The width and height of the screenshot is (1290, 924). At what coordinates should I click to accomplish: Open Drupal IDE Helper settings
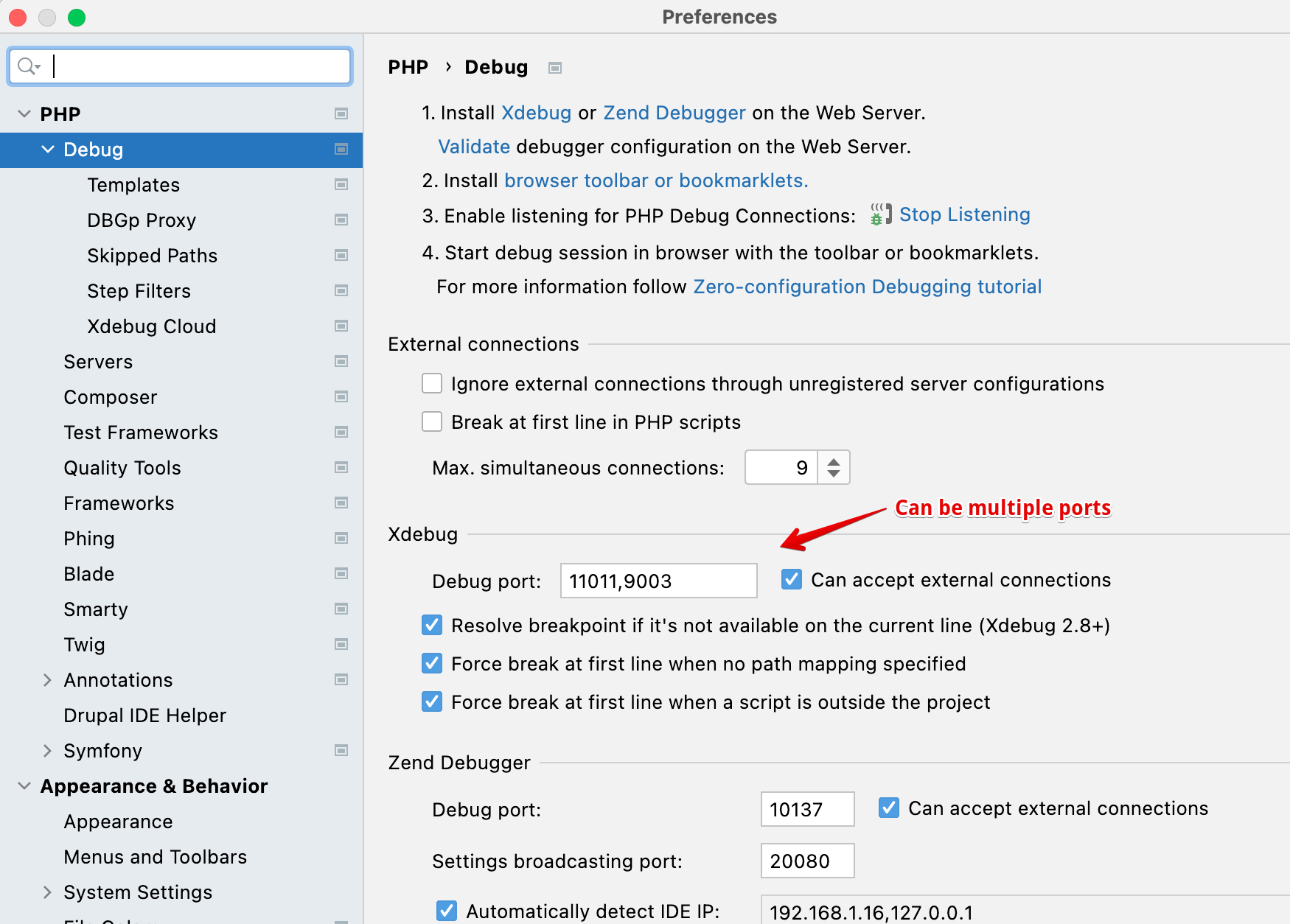coord(144,715)
